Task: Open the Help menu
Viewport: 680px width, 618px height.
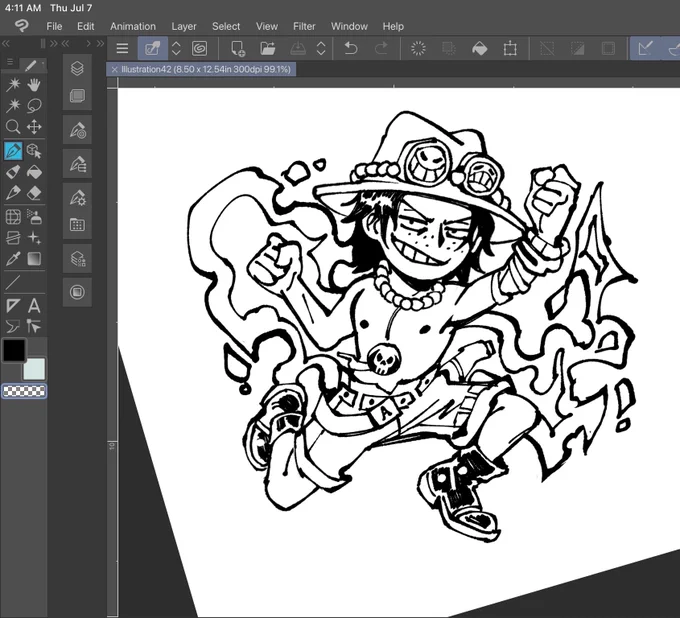Action: click(x=393, y=26)
